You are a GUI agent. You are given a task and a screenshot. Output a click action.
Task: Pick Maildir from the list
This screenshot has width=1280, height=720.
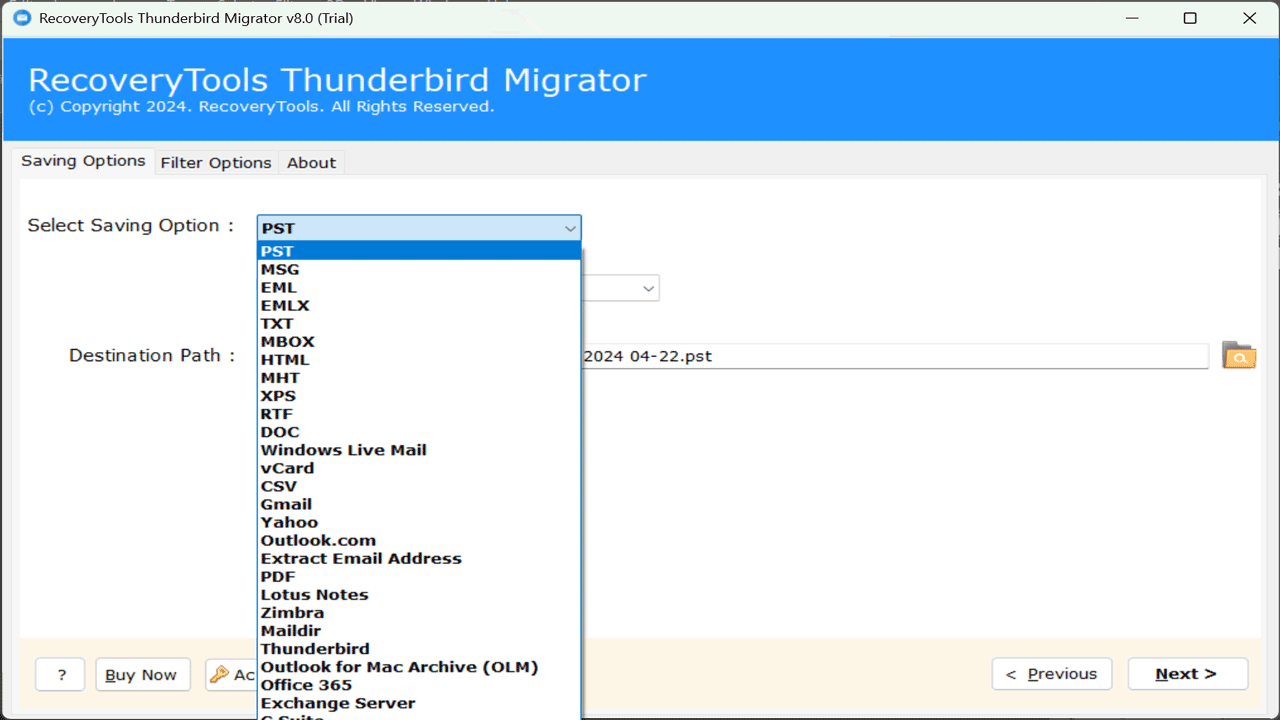click(419, 630)
